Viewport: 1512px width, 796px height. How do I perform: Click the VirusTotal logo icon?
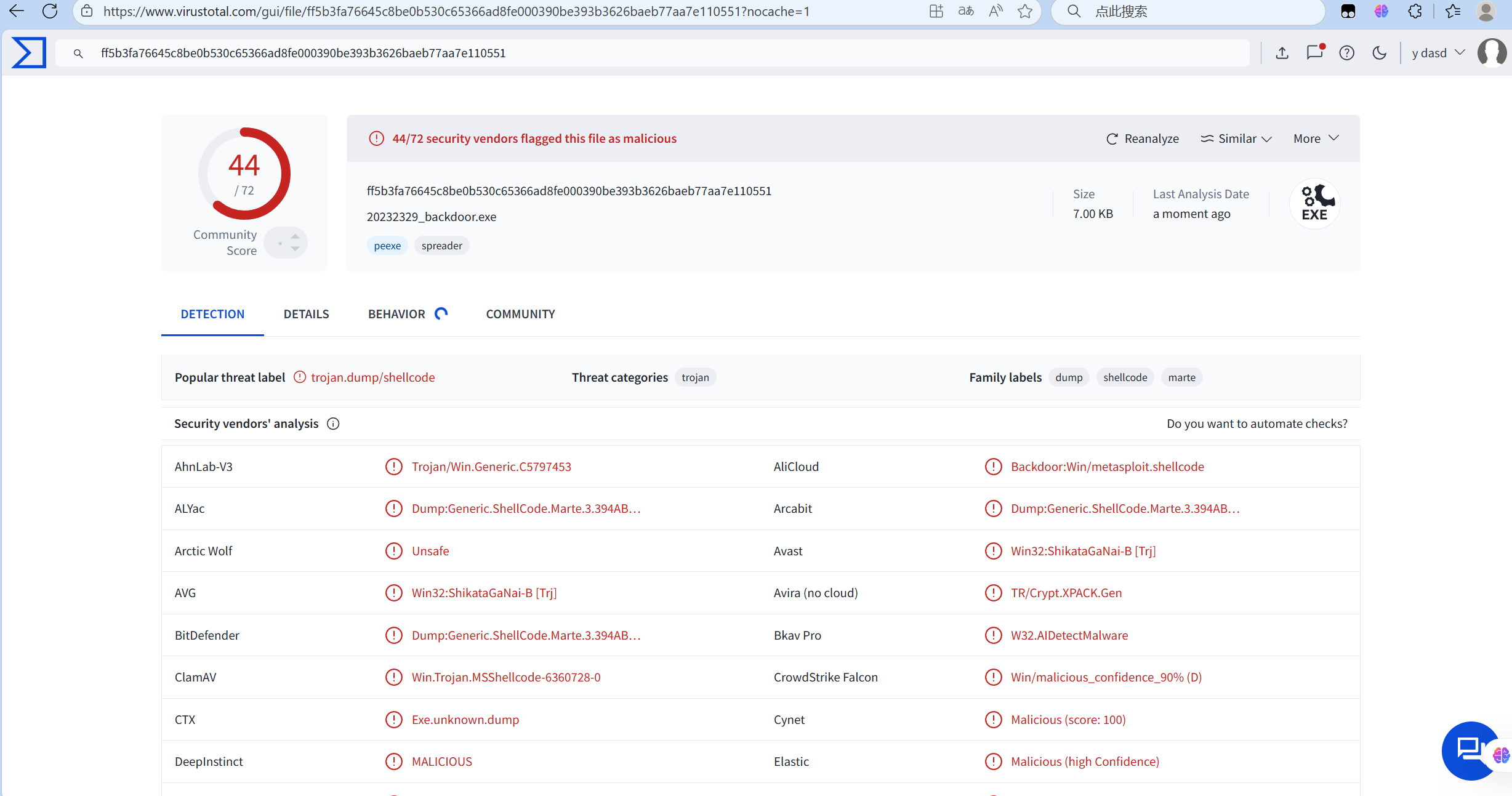(28, 53)
